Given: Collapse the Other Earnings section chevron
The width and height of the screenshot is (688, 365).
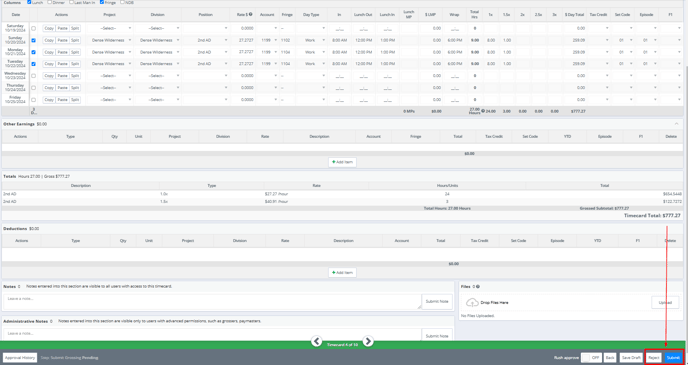Looking at the screenshot, I should (676, 124).
